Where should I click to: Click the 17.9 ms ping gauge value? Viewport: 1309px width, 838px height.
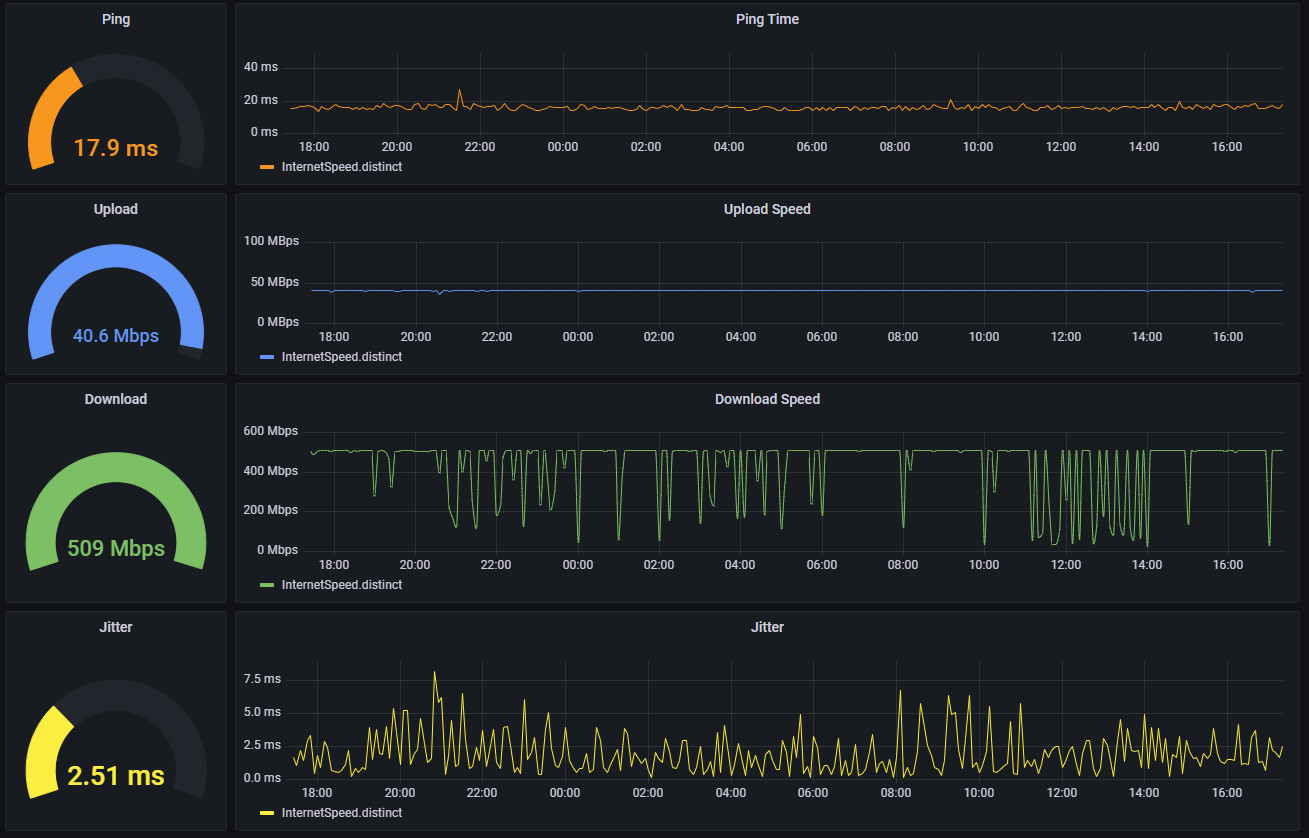(x=116, y=148)
